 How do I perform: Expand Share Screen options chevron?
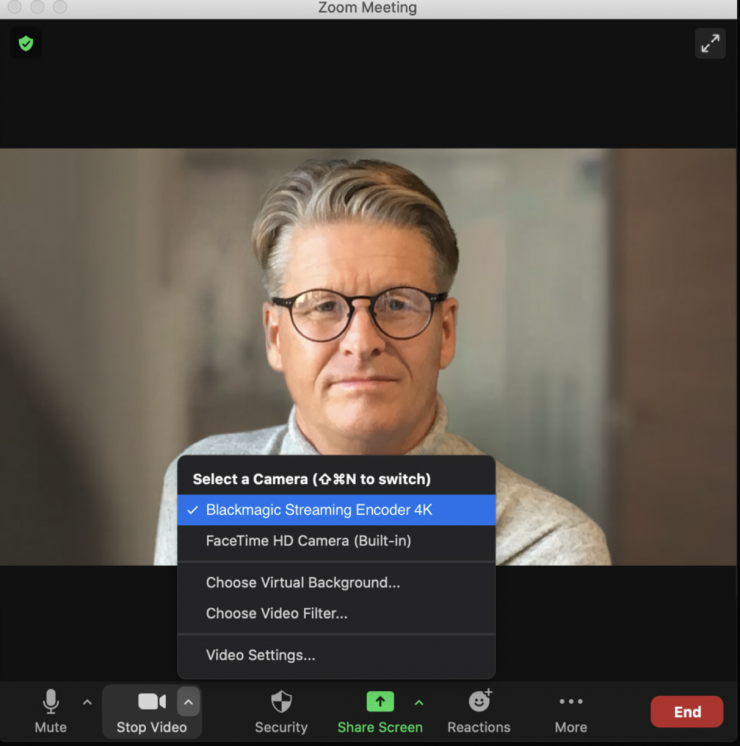(418, 702)
